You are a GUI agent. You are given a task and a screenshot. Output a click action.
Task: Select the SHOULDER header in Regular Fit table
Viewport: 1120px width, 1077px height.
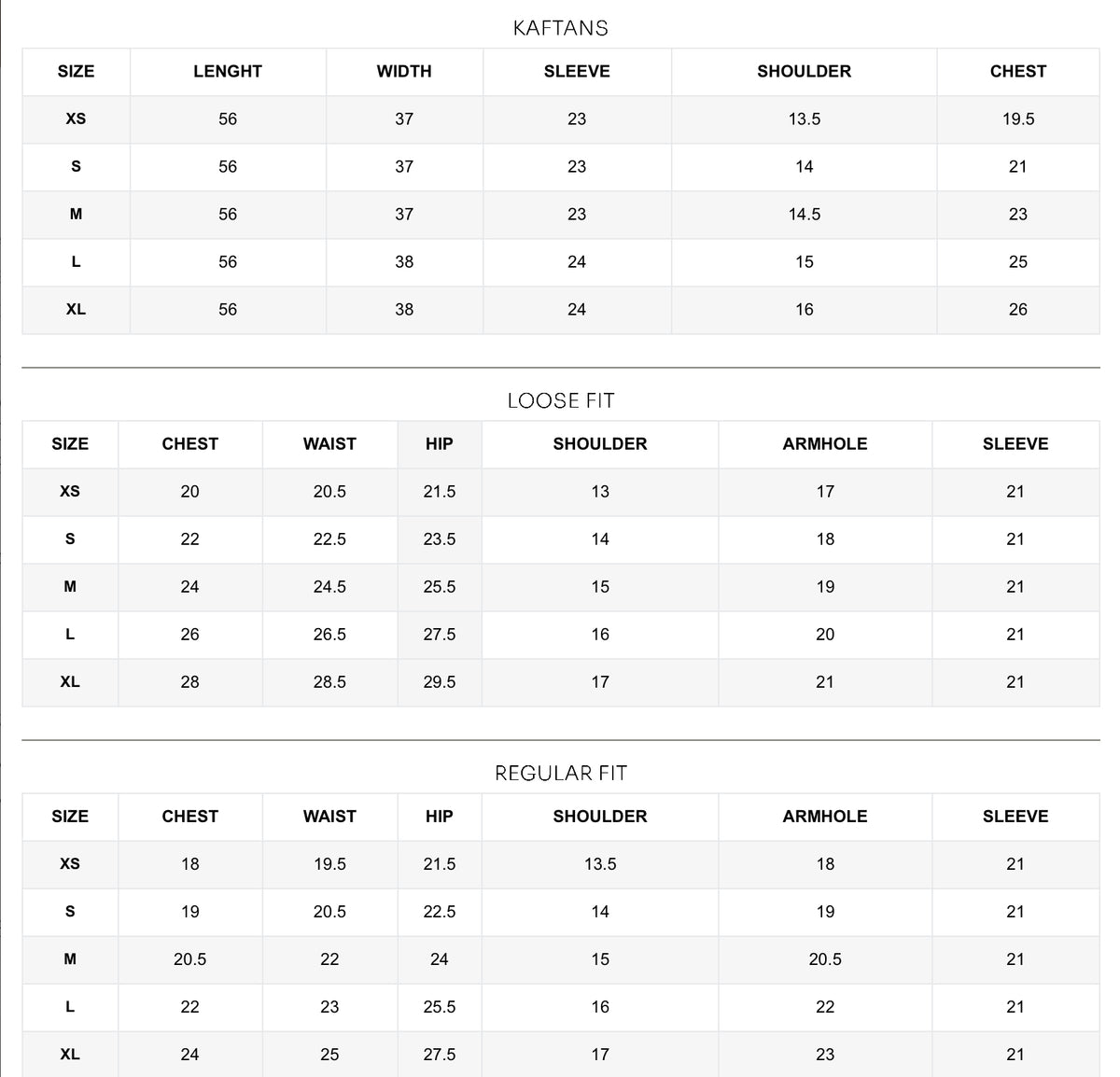pyautogui.click(x=600, y=817)
